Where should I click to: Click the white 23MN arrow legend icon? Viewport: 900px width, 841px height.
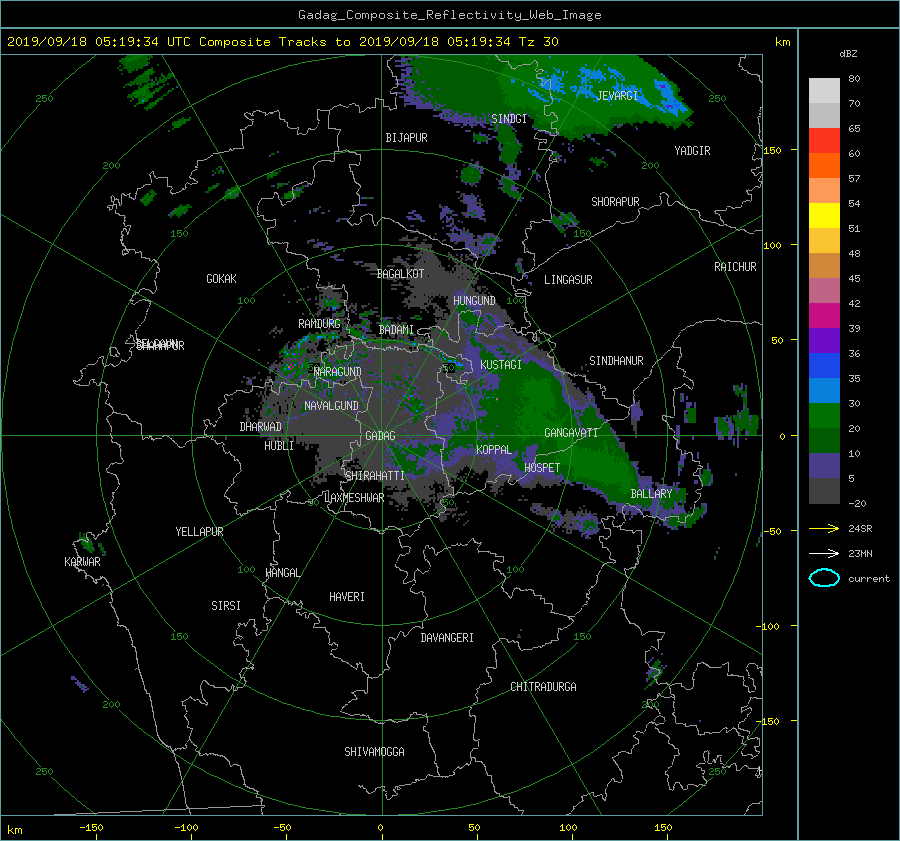point(824,553)
